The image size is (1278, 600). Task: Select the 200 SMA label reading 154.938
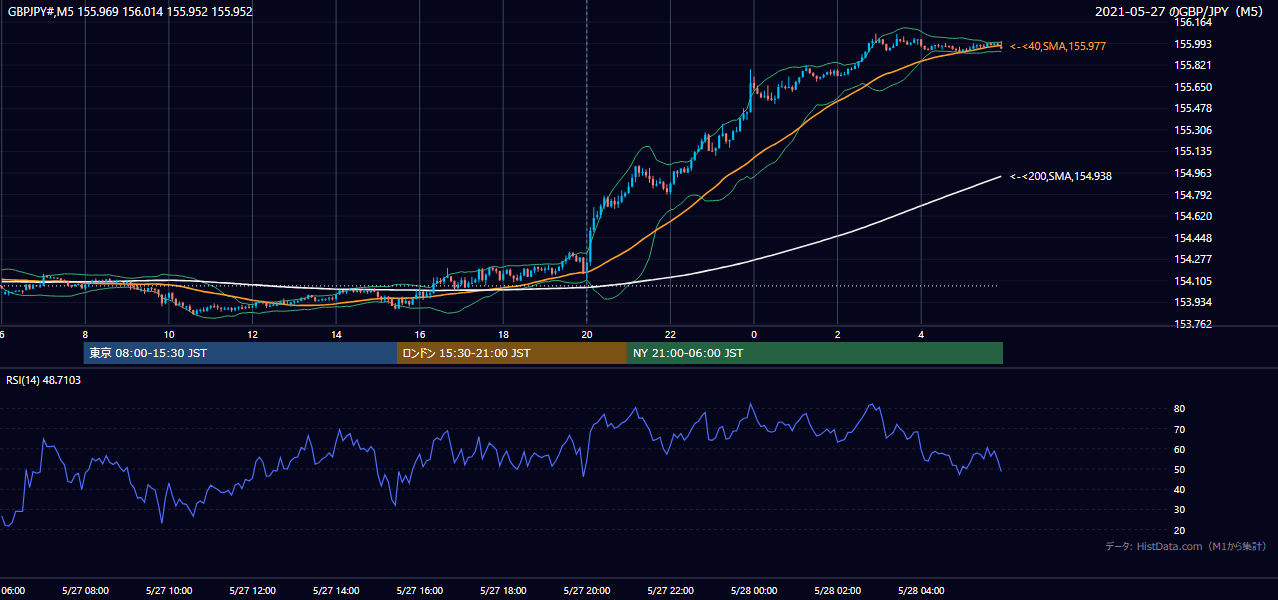[1061, 176]
